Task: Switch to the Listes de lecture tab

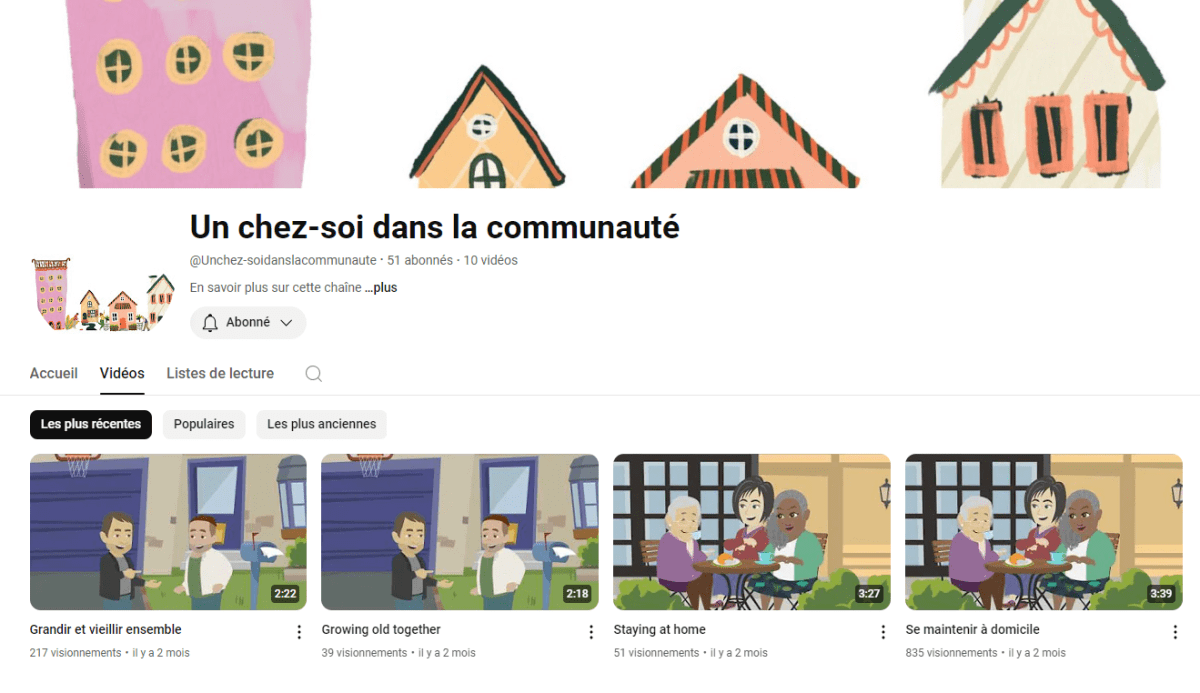Action: point(220,373)
